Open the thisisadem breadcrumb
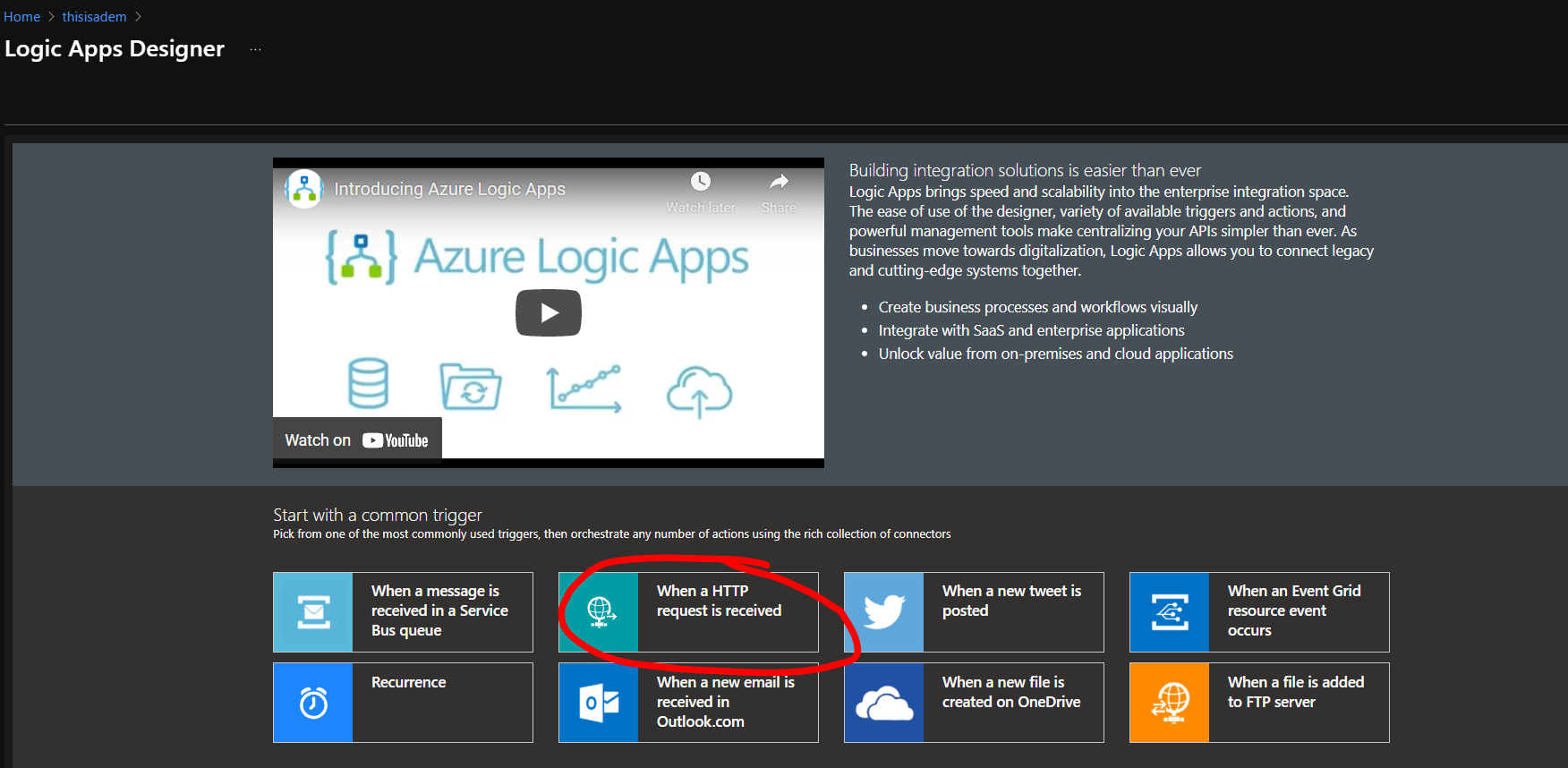The image size is (1568, 768). [95, 17]
